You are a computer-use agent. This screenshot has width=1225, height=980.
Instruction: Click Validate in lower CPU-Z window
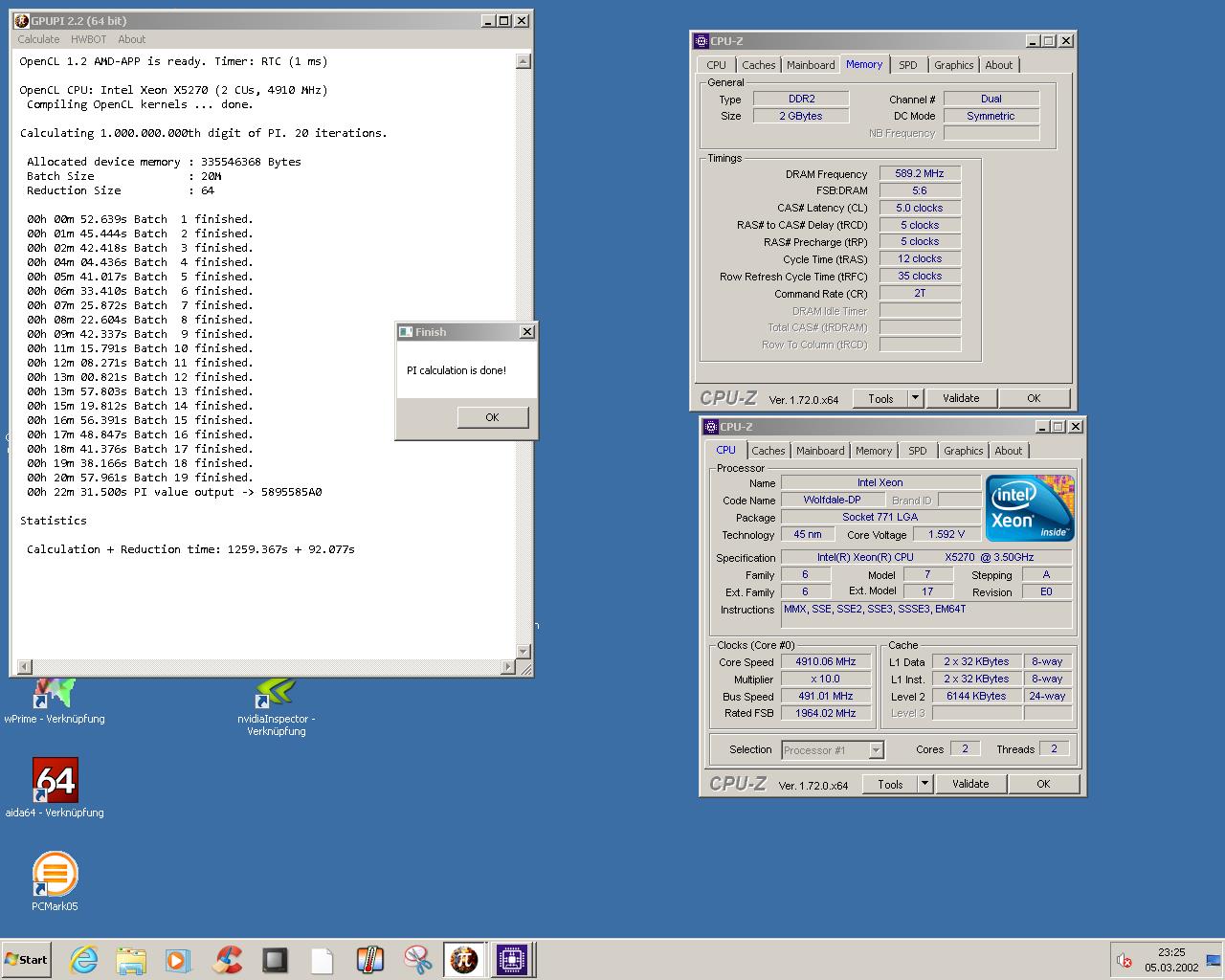(970, 784)
